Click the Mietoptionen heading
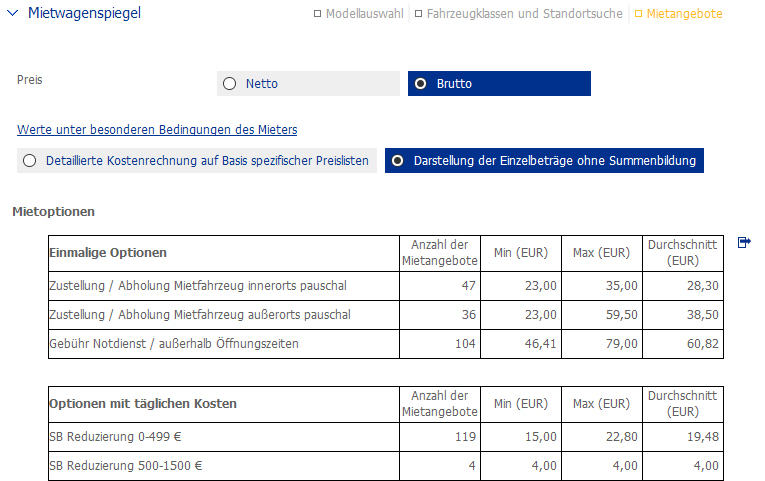Image resolution: width=765 pixels, height=481 pixels. 52,212
